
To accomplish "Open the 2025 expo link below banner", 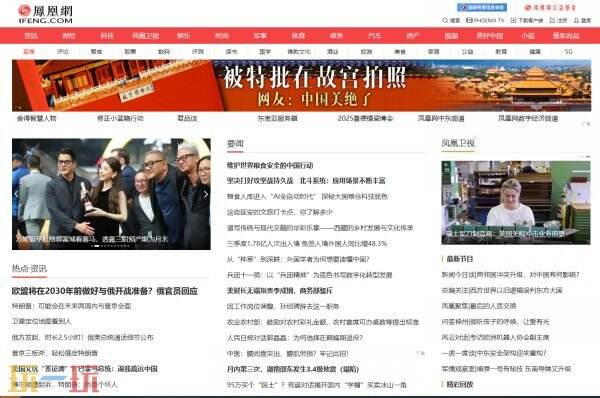I will click(365, 118).
